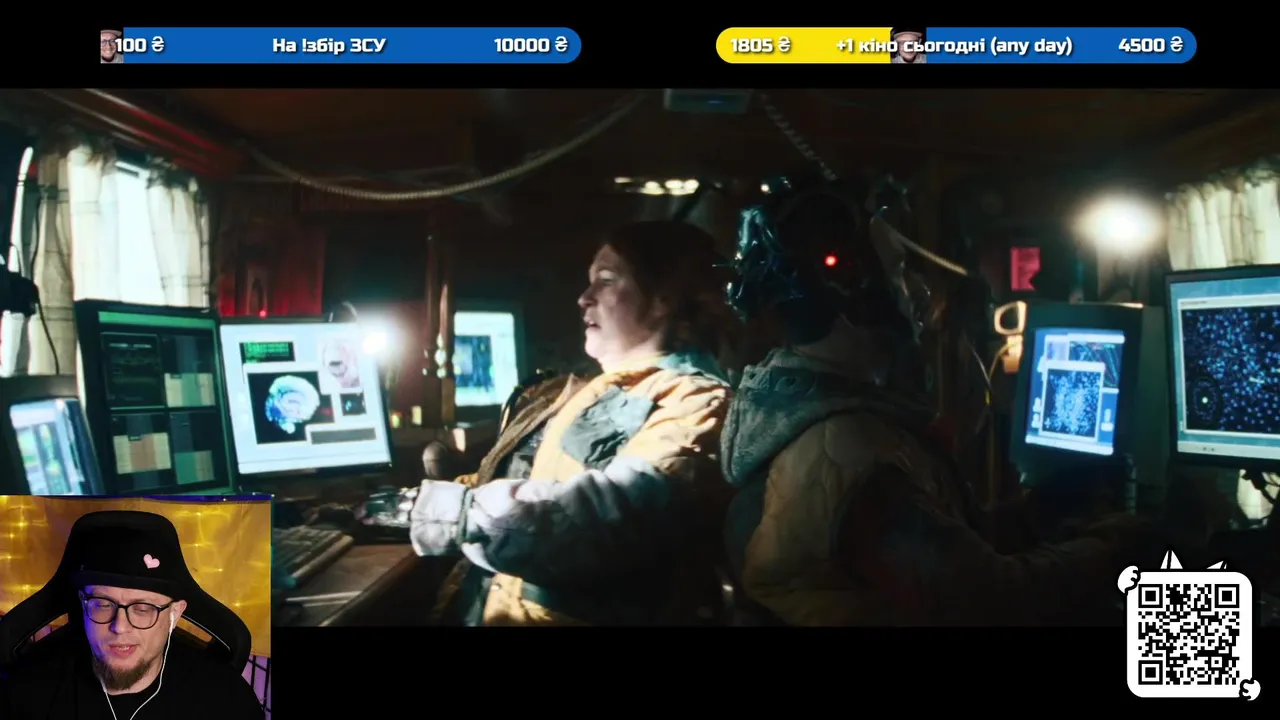
Task: Click the QR code overlay
Action: point(1189,634)
